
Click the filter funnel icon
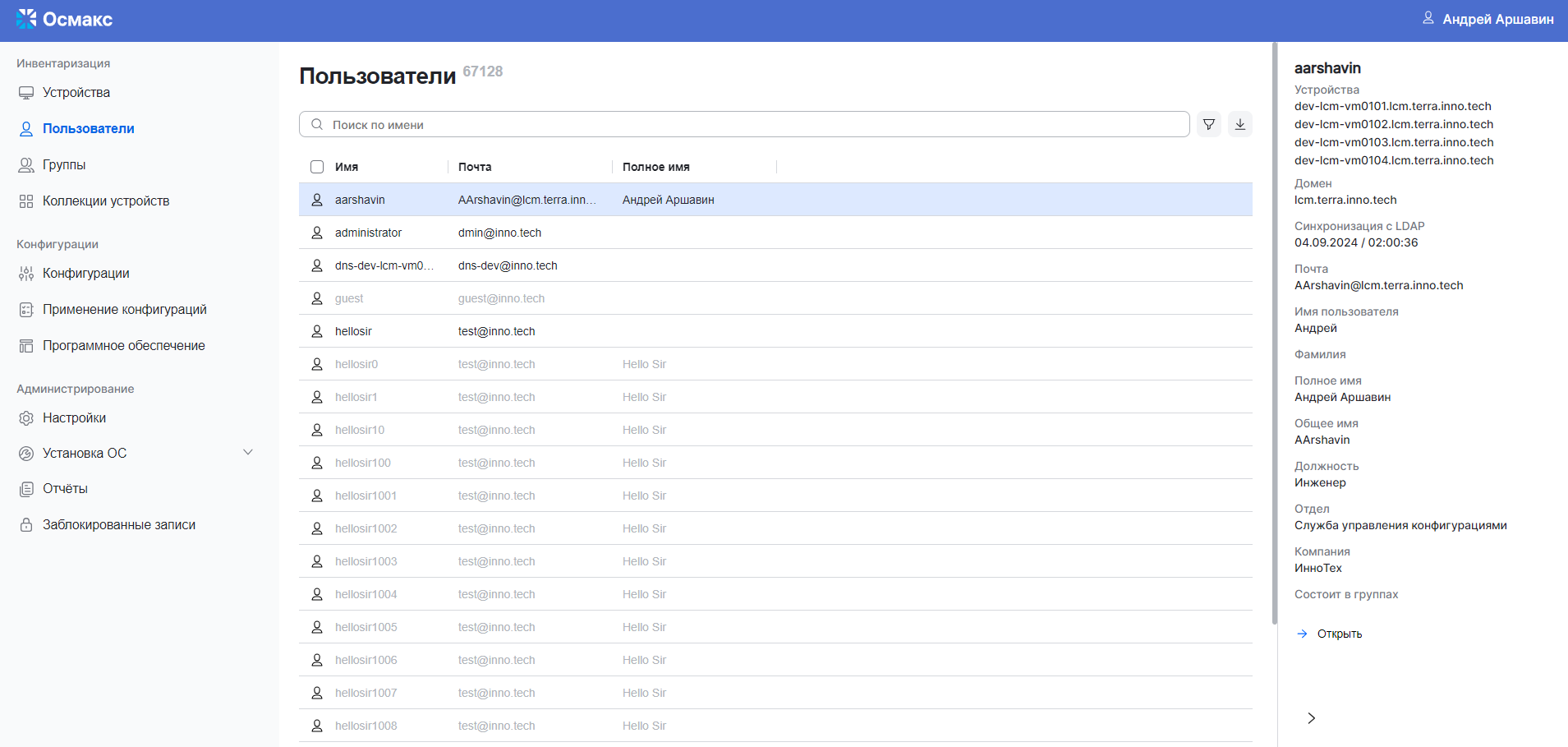(1208, 124)
